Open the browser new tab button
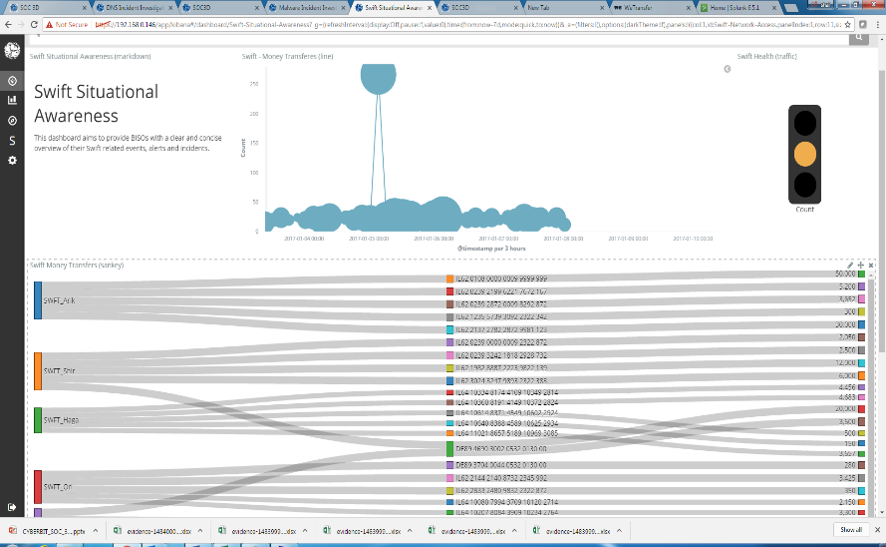Screen dimensions: 886x547 click(x=791, y=8)
